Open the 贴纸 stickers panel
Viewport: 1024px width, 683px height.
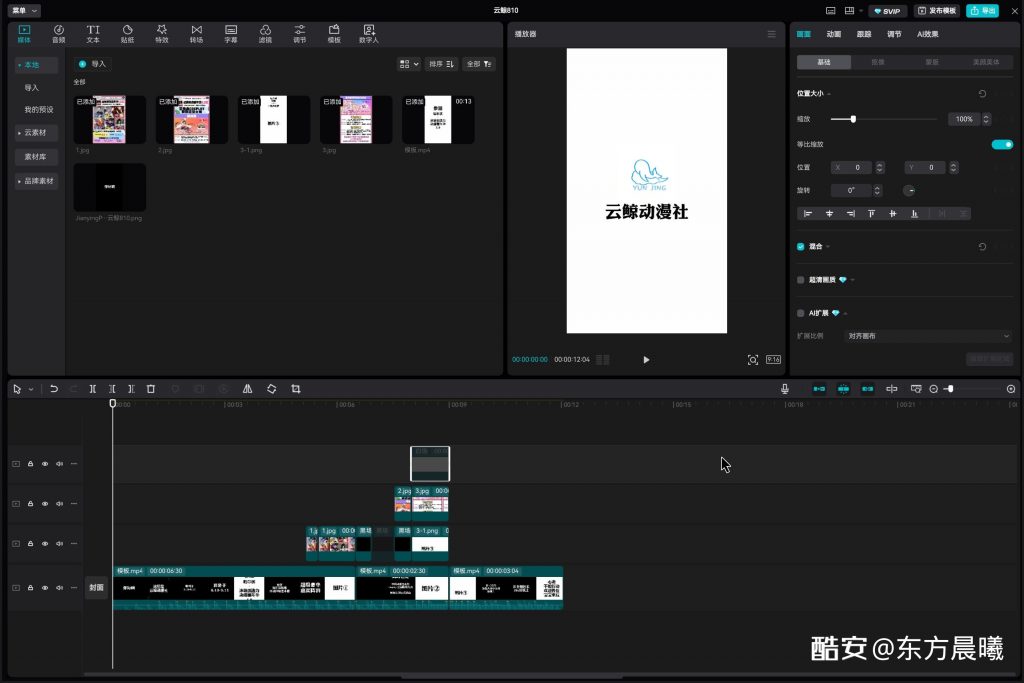point(127,34)
